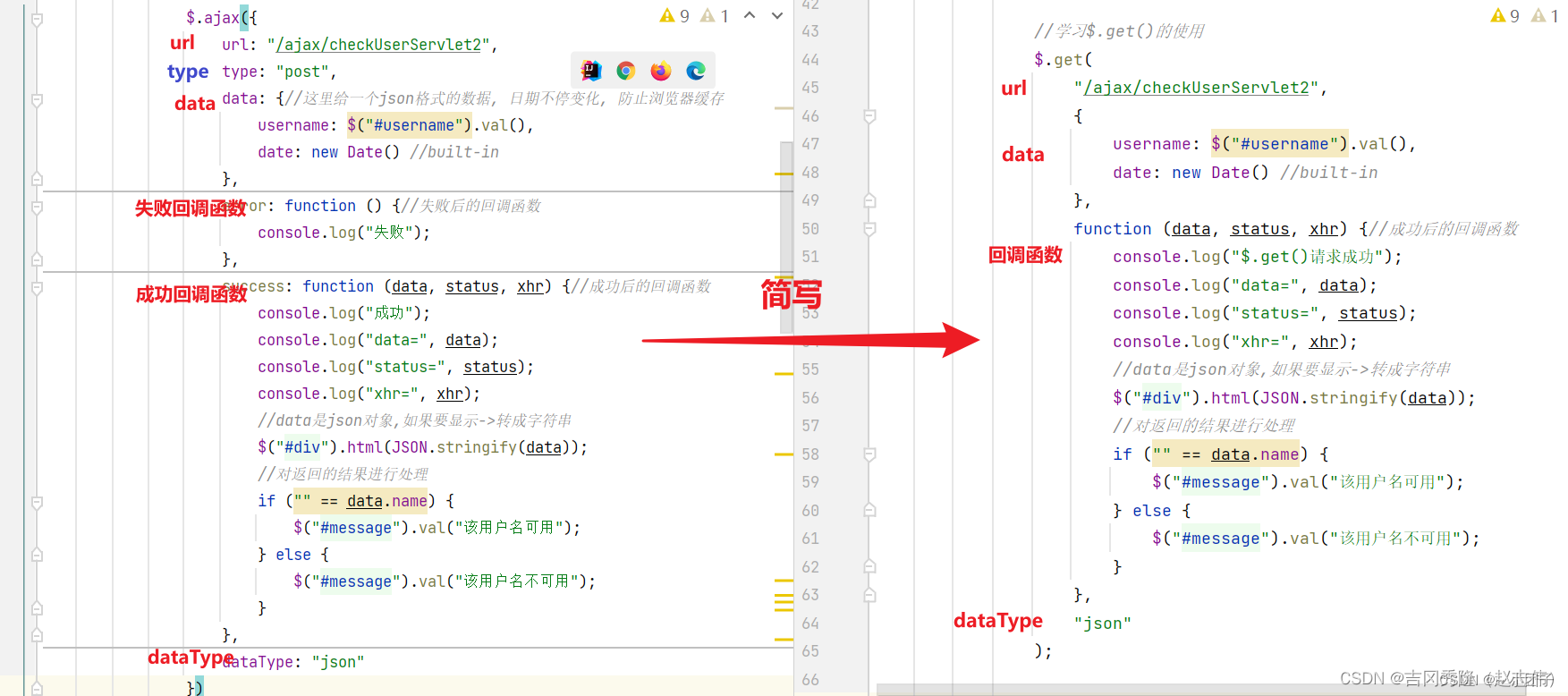Click 'xhr' parameter in right function signature

[1324, 229]
